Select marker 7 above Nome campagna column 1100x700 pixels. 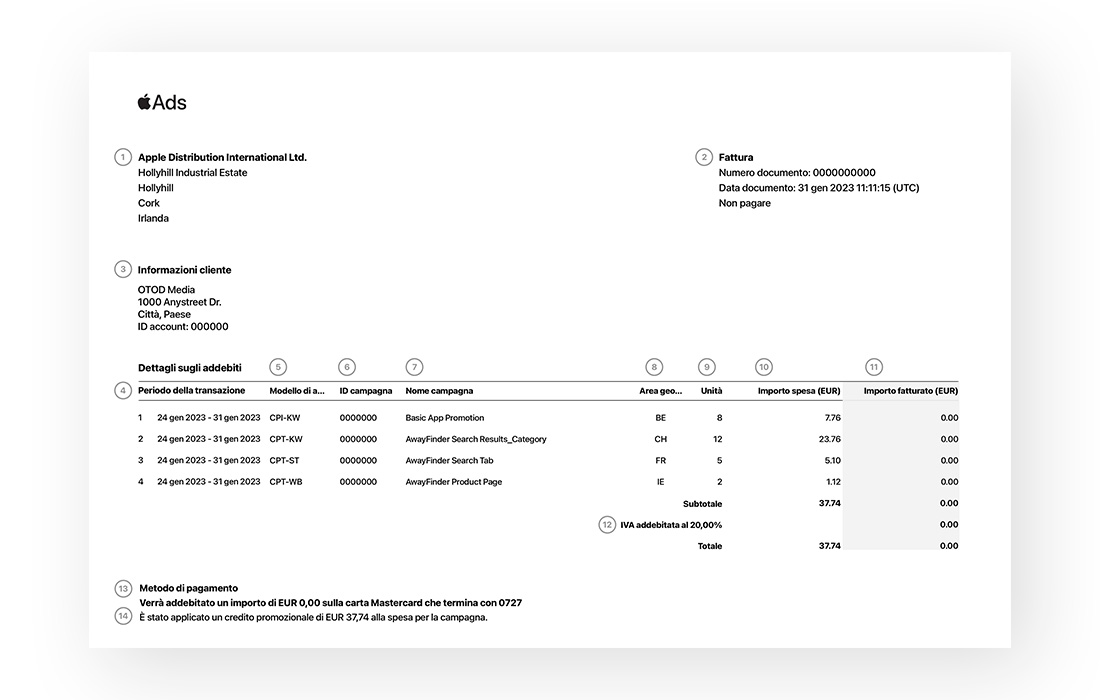pos(415,367)
